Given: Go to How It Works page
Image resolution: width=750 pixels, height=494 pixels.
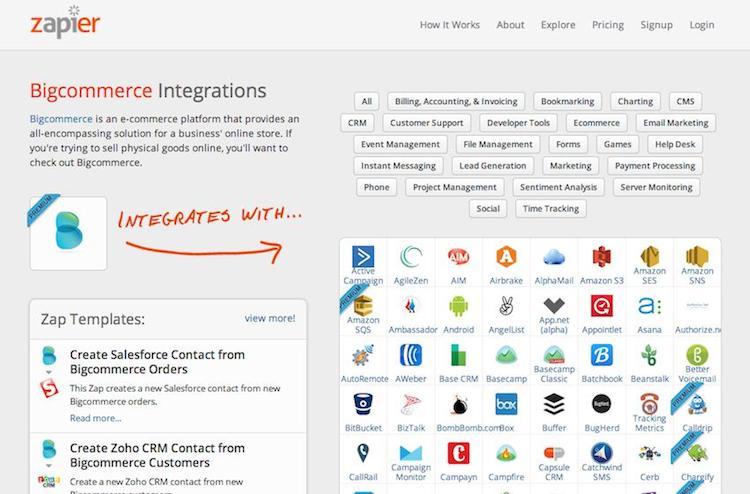Looking at the screenshot, I should [x=450, y=25].
